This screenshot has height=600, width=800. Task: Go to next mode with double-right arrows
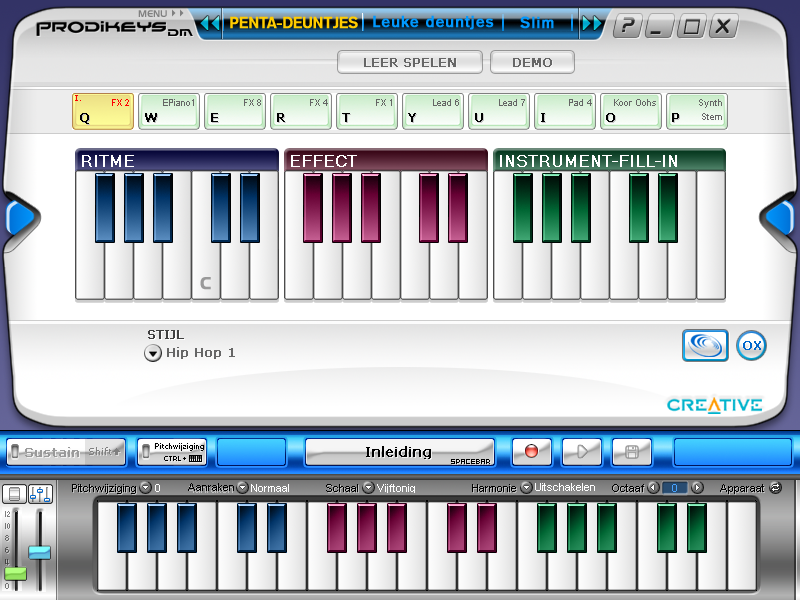click(592, 23)
